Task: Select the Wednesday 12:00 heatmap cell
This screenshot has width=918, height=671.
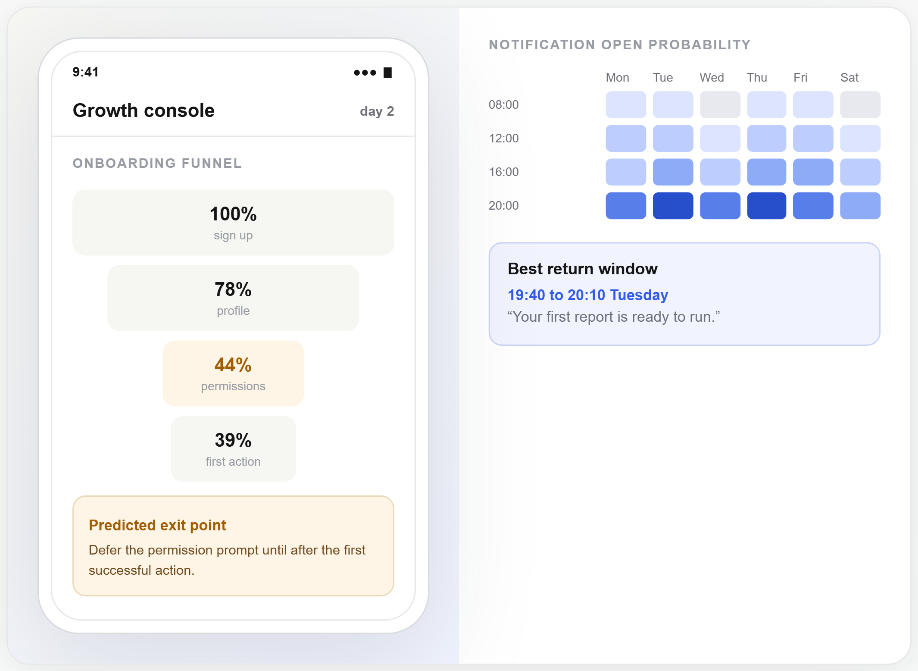Action: 720,138
